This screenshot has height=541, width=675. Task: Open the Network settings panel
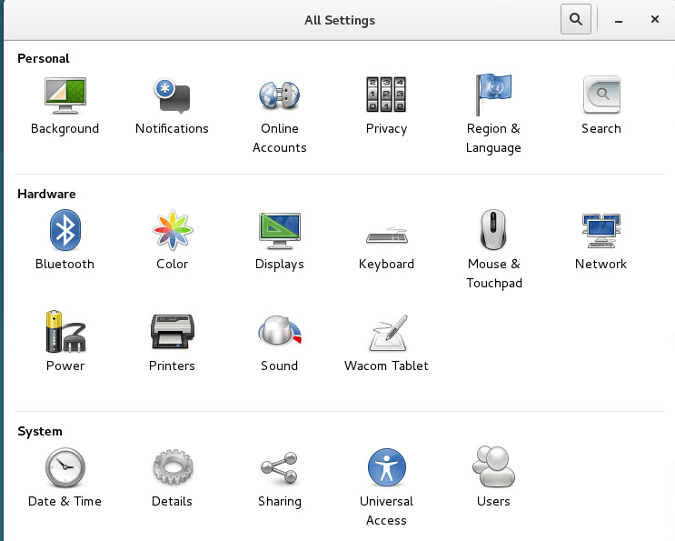tap(601, 232)
